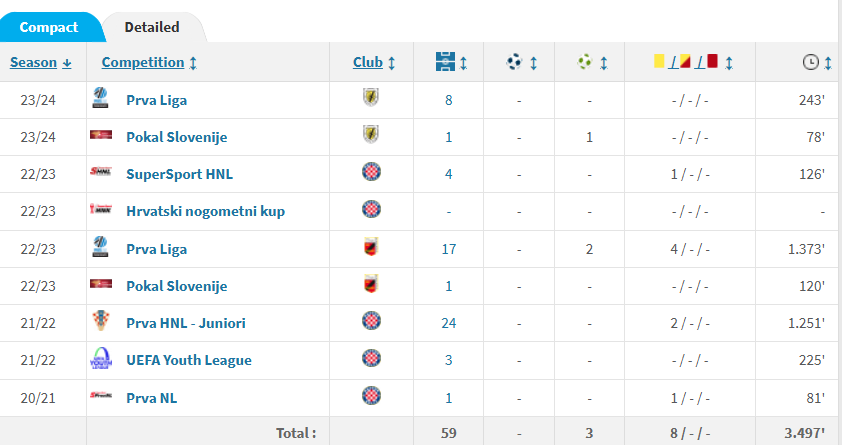Open red-black club crest in 22/23 Prva Liga row
Image resolution: width=842 pixels, height=445 pixels.
coord(371,247)
